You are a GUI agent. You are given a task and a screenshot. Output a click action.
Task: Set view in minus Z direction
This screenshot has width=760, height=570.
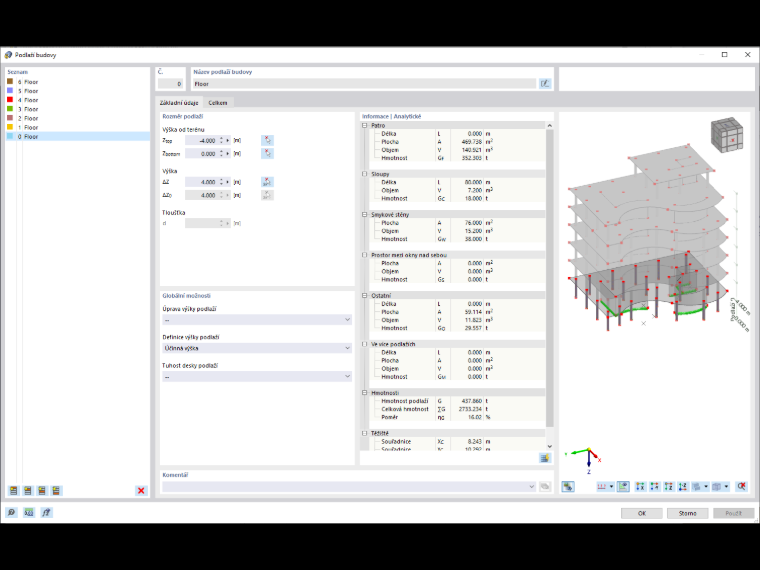pyautogui.click(x=682, y=486)
